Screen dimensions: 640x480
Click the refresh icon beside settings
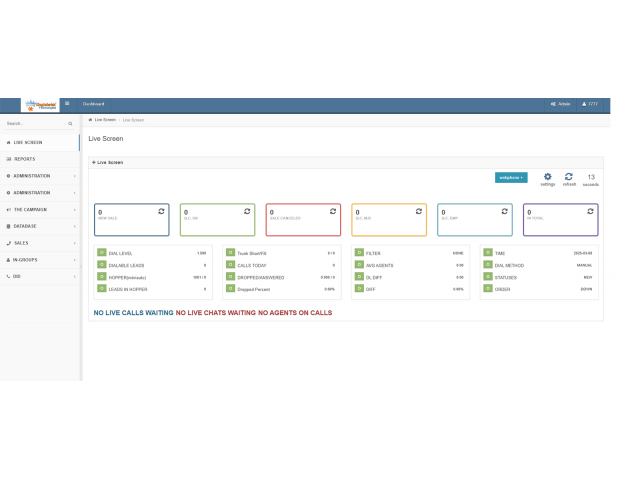pos(569,177)
